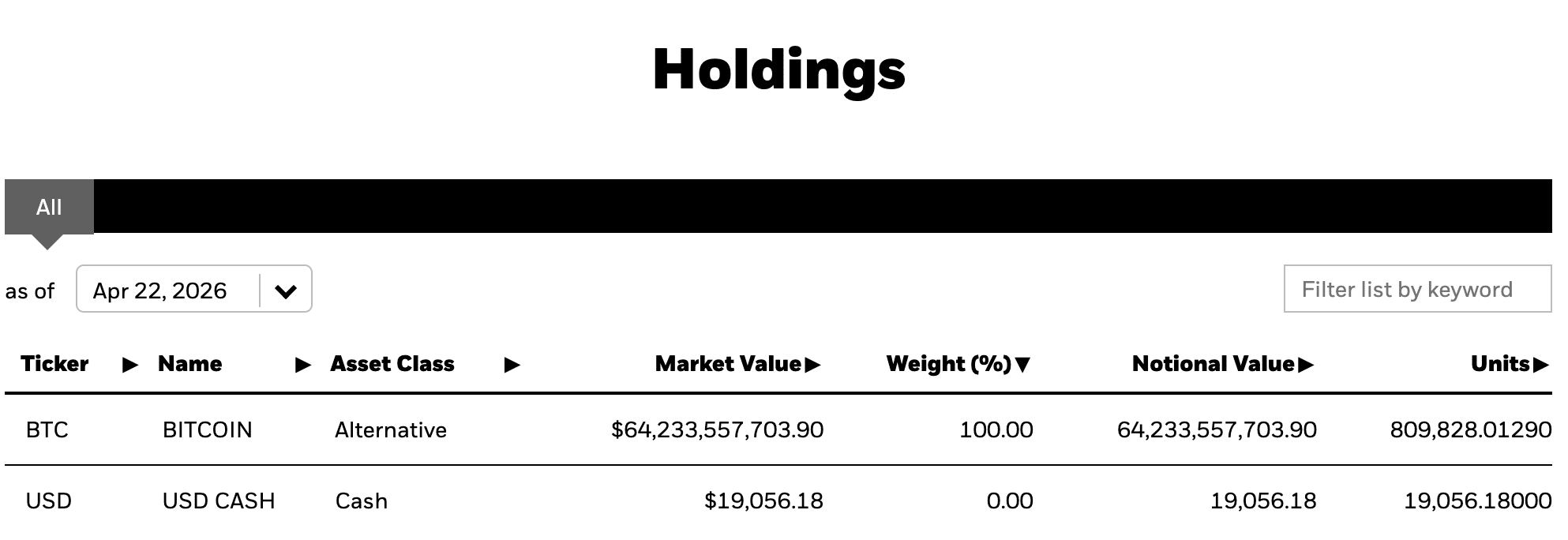The image size is (1568, 540).
Task: Click the Holdings page heading
Action: point(778,69)
